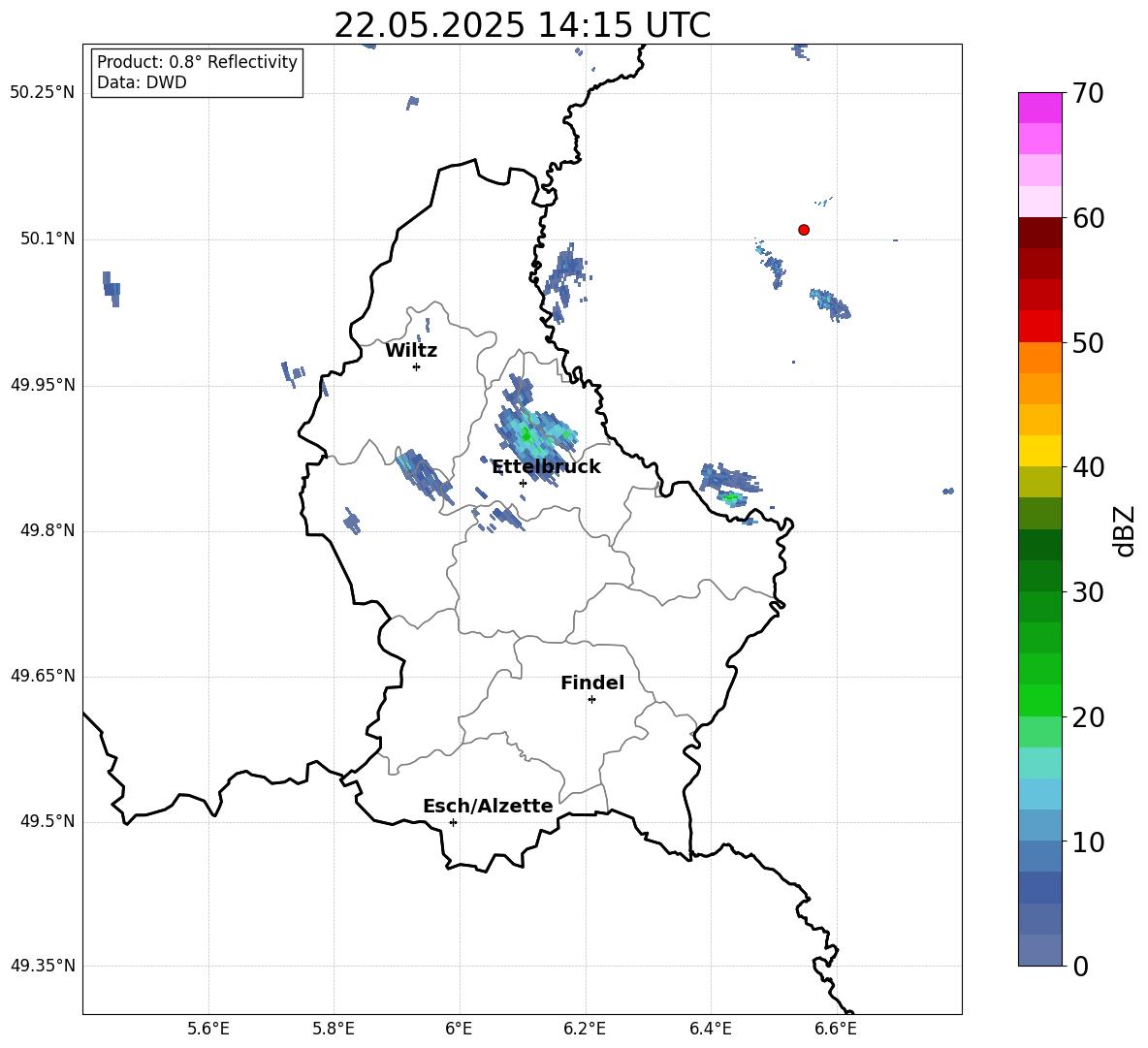Click the cross marker below Findel
Viewport: 1148px width, 1048px height.
591,700
